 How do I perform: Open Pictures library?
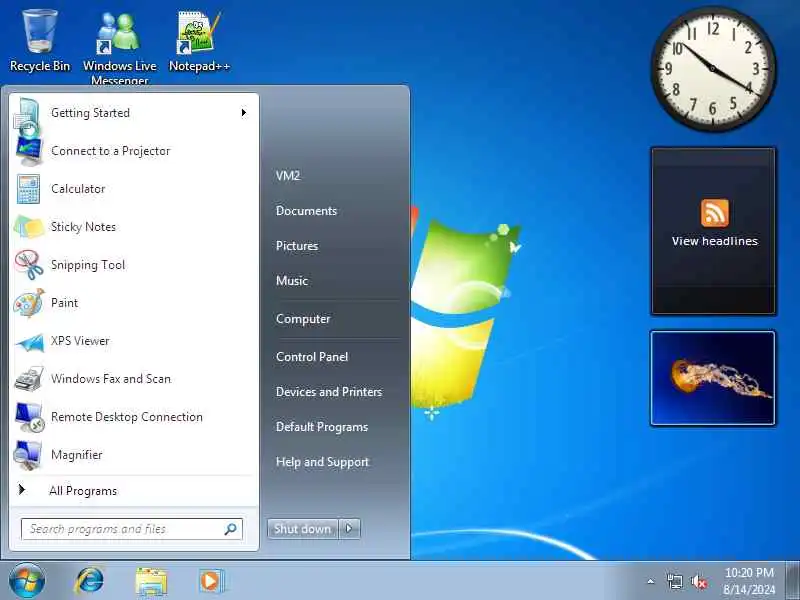[297, 246]
